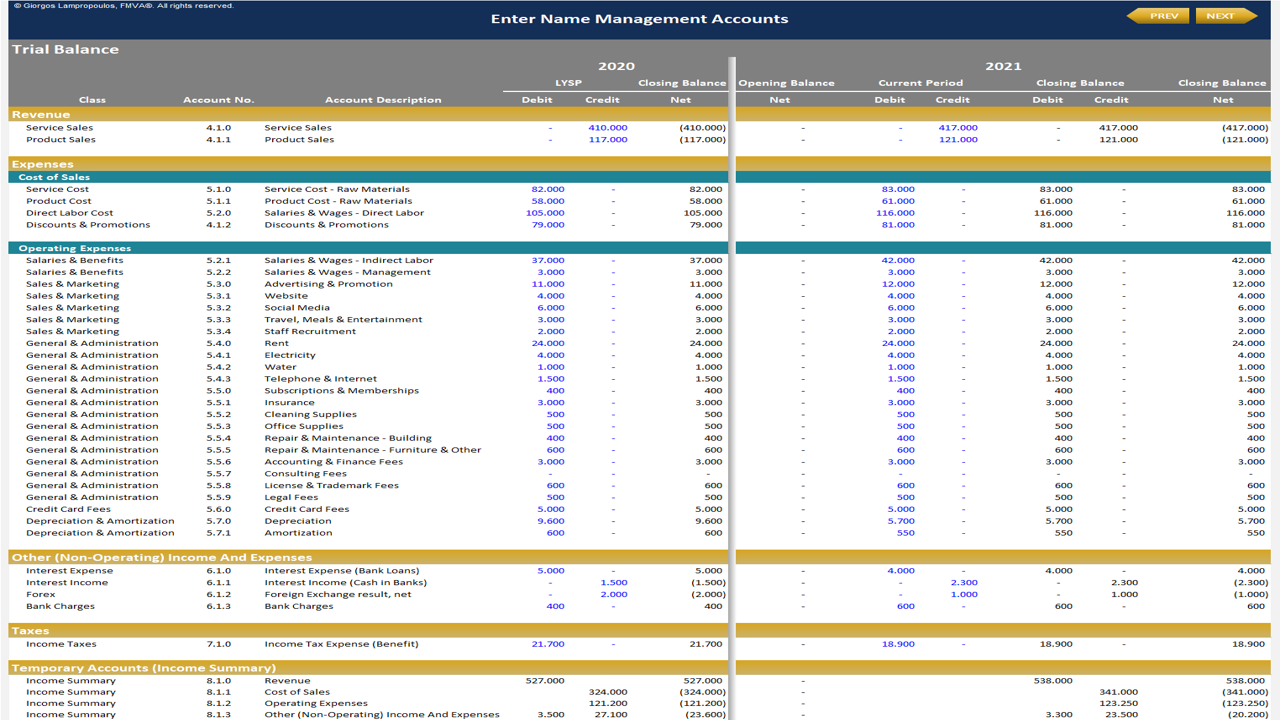Go to the previous sheet with PREV
Image resolution: width=1280 pixels, height=720 pixels.
pos(1158,16)
